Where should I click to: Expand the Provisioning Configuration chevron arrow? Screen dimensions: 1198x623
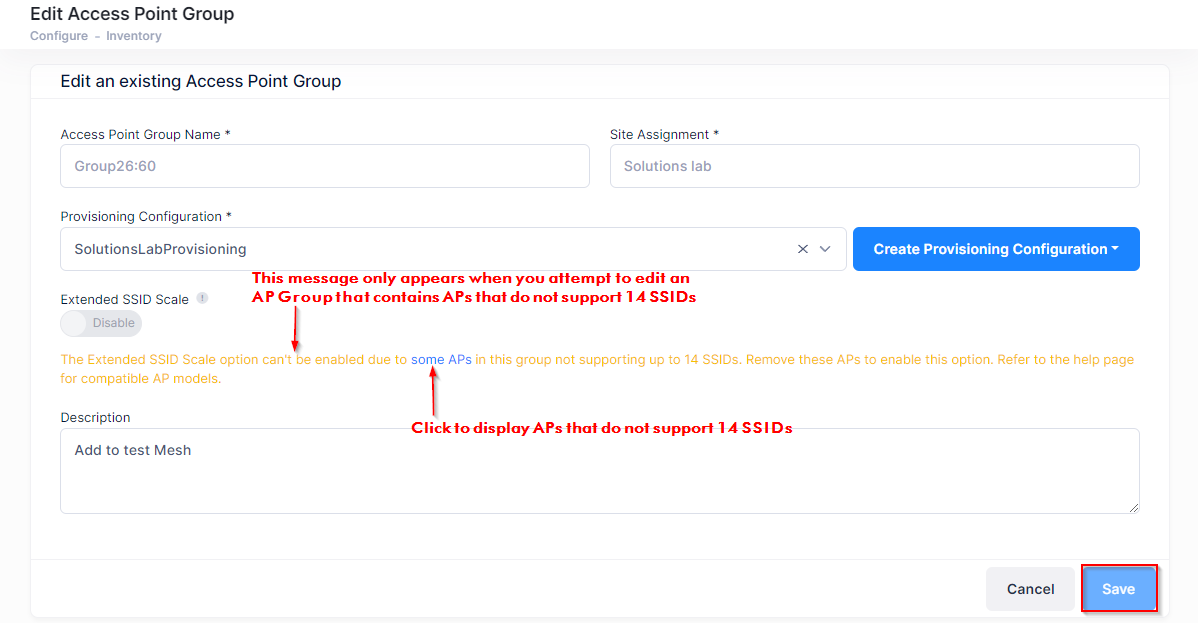click(x=826, y=249)
